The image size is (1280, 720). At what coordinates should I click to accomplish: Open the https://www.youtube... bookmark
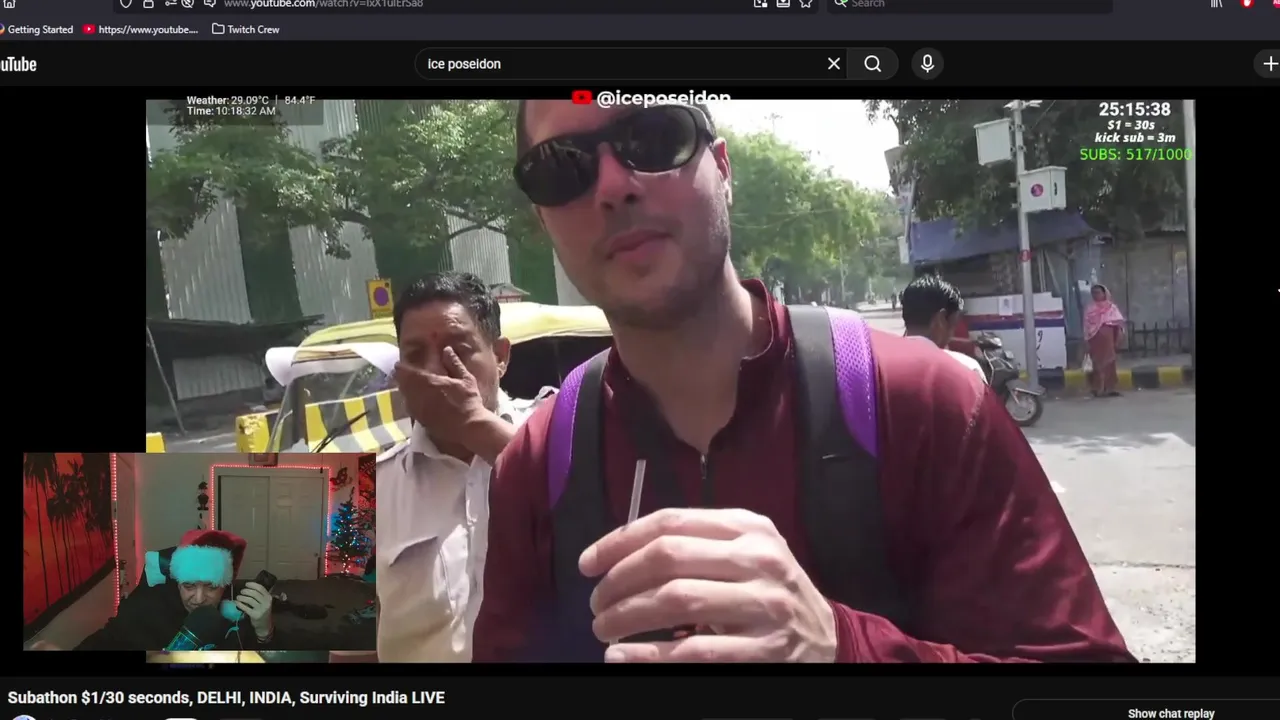141,29
